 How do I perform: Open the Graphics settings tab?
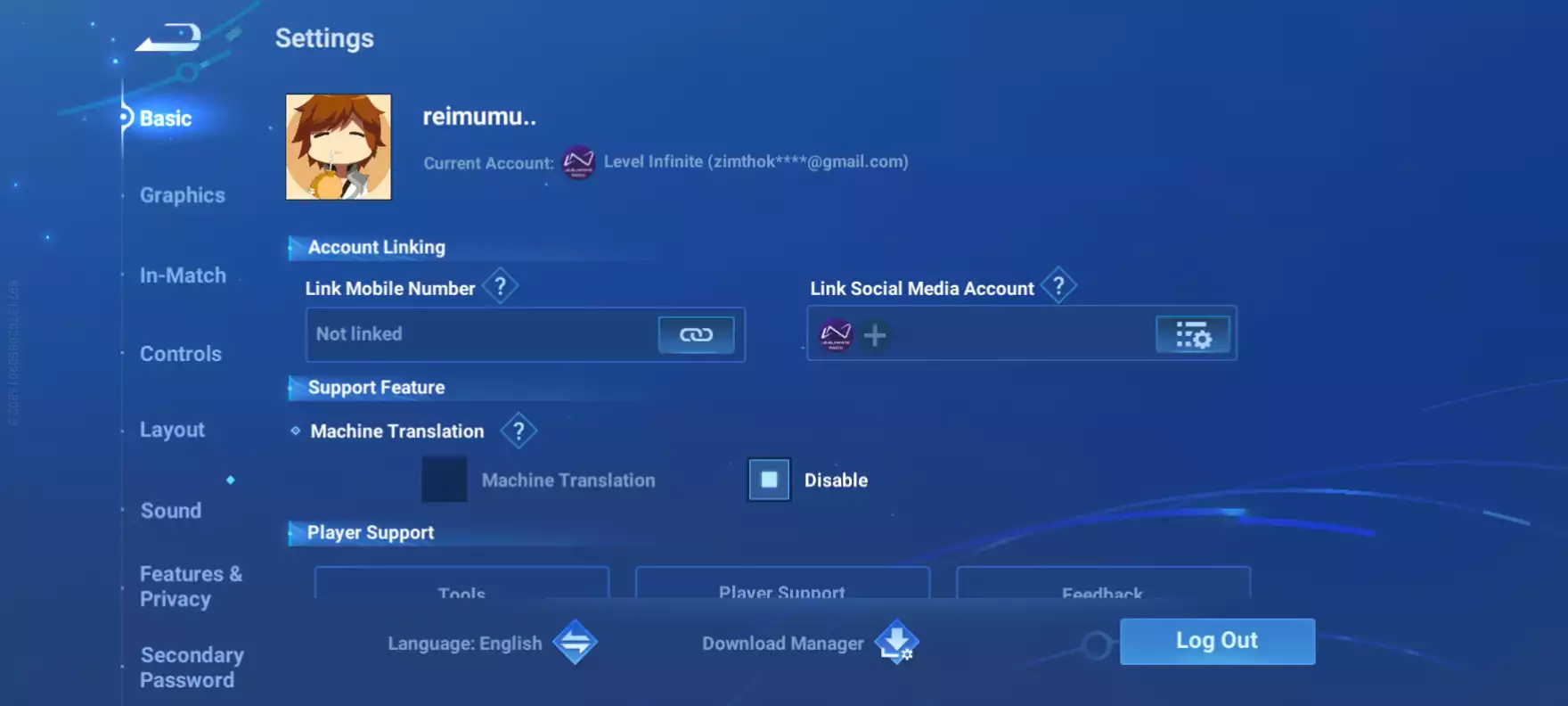(x=183, y=195)
